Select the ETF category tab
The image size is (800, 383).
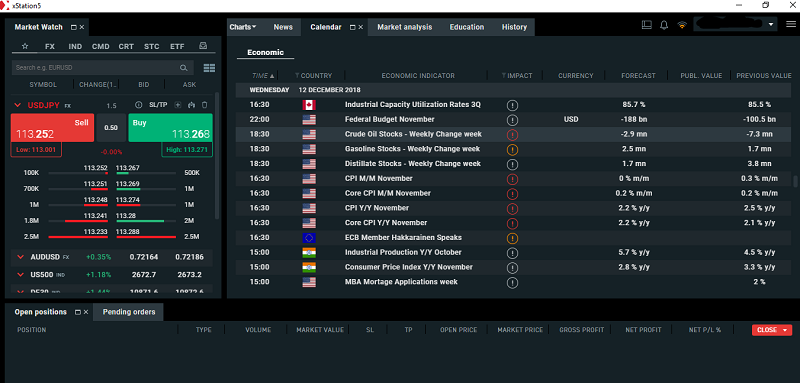click(x=177, y=46)
